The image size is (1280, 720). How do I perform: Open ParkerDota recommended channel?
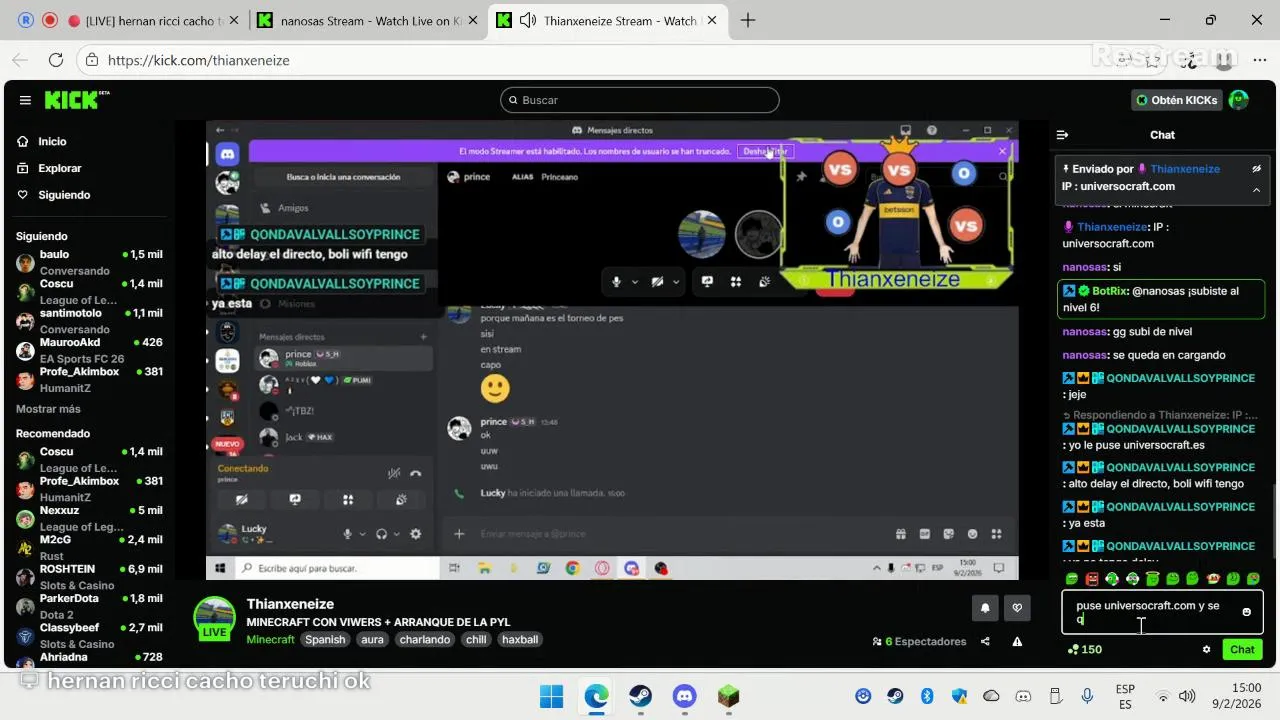pyautogui.click(x=89, y=606)
